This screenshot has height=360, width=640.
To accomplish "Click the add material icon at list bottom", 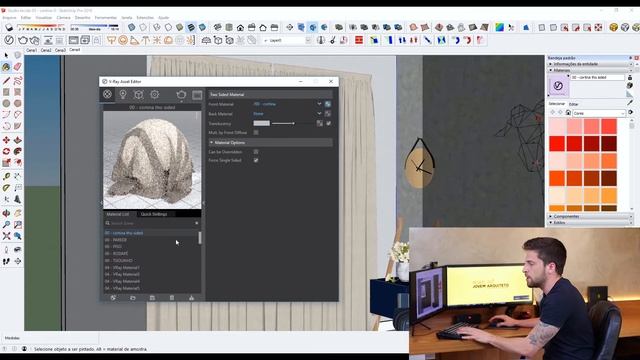I will 113,298.
